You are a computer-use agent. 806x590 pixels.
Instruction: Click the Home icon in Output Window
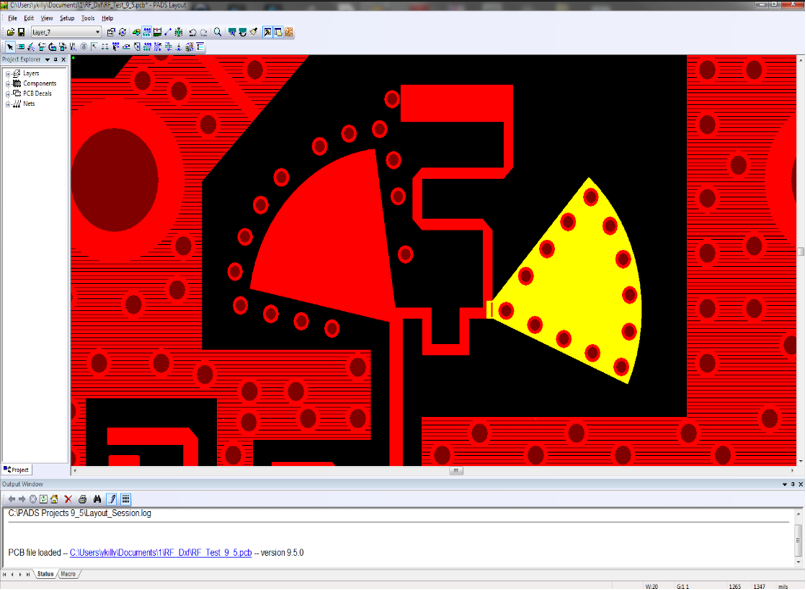pos(54,499)
